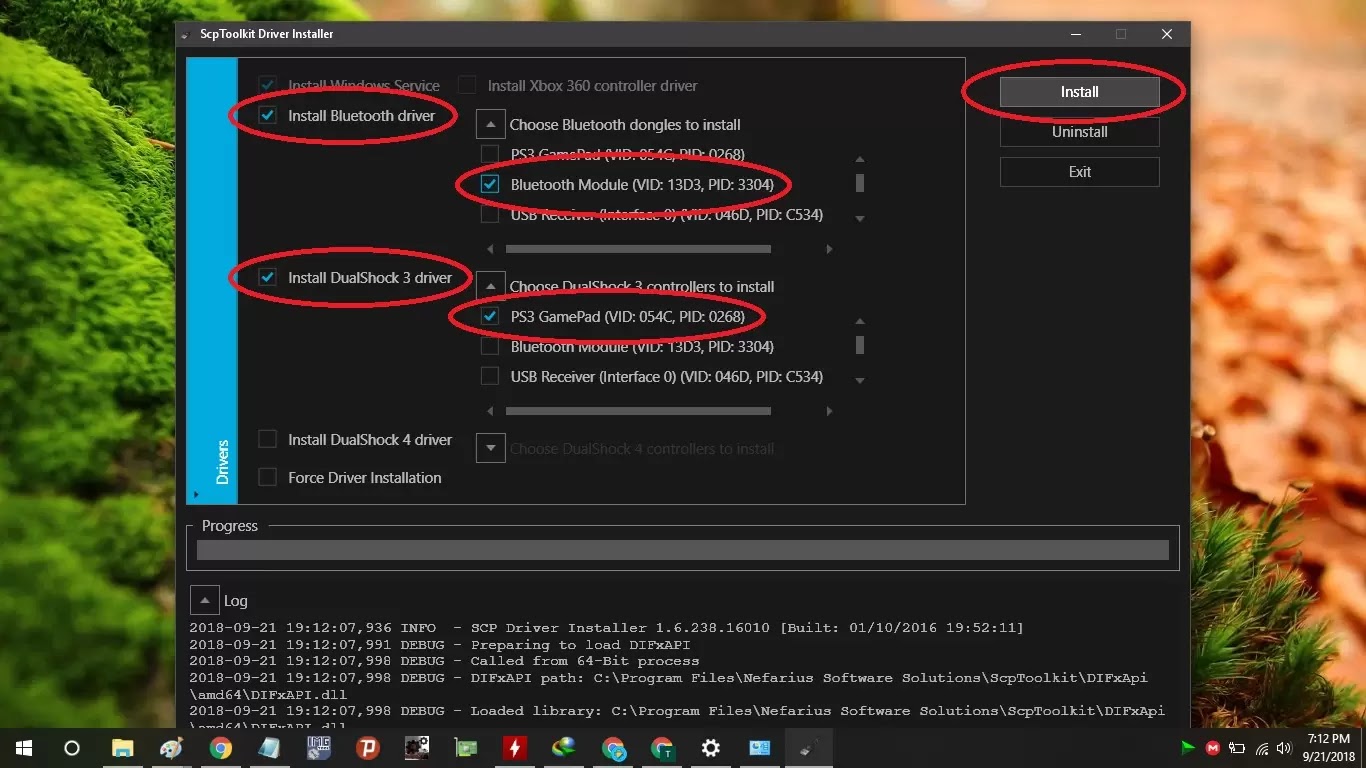
Task: Uncheck Bluetooth Module in Bluetooth dongles list
Action: pyautogui.click(x=490, y=184)
